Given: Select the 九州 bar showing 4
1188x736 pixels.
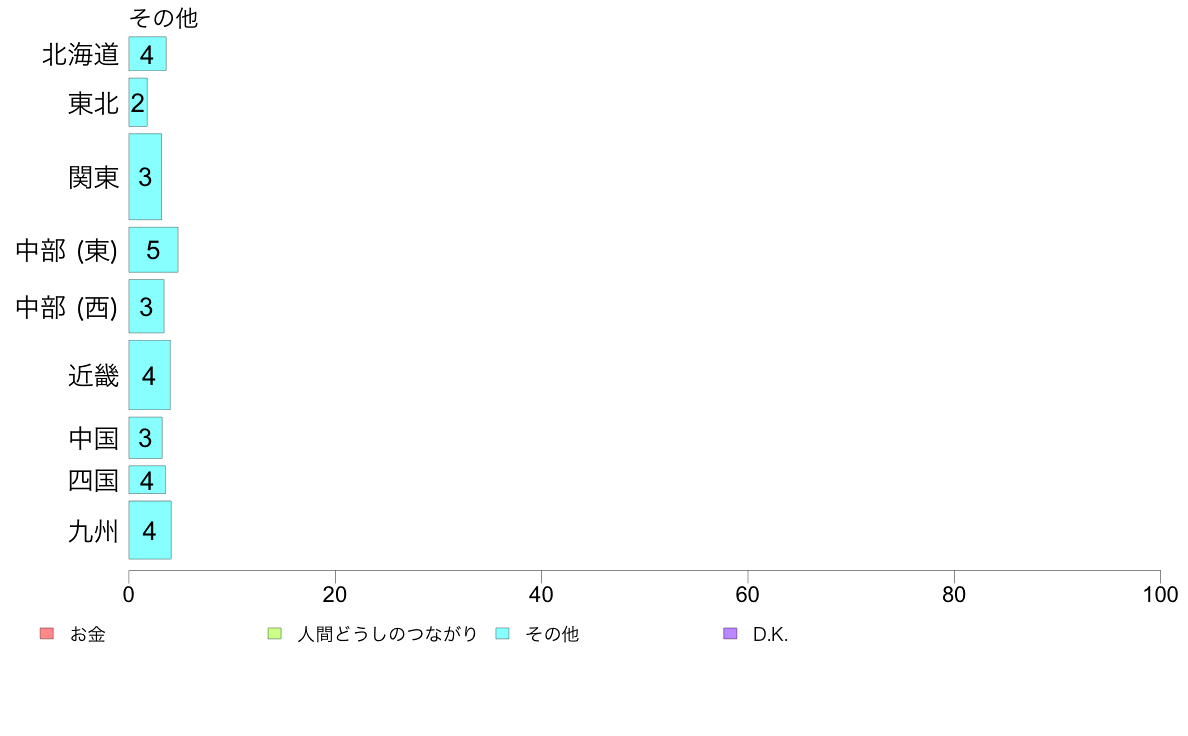Looking at the screenshot, I should pos(150,530).
